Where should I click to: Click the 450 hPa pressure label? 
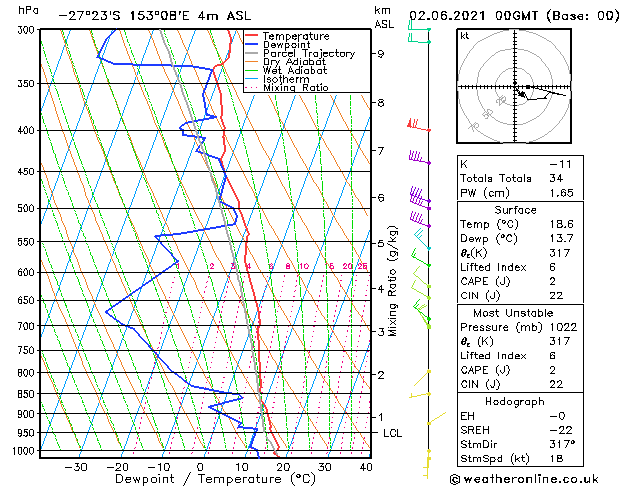click(x=28, y=172)
